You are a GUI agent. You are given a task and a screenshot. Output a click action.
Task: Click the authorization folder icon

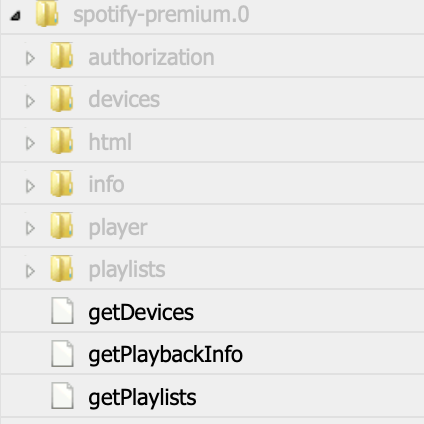62,55
